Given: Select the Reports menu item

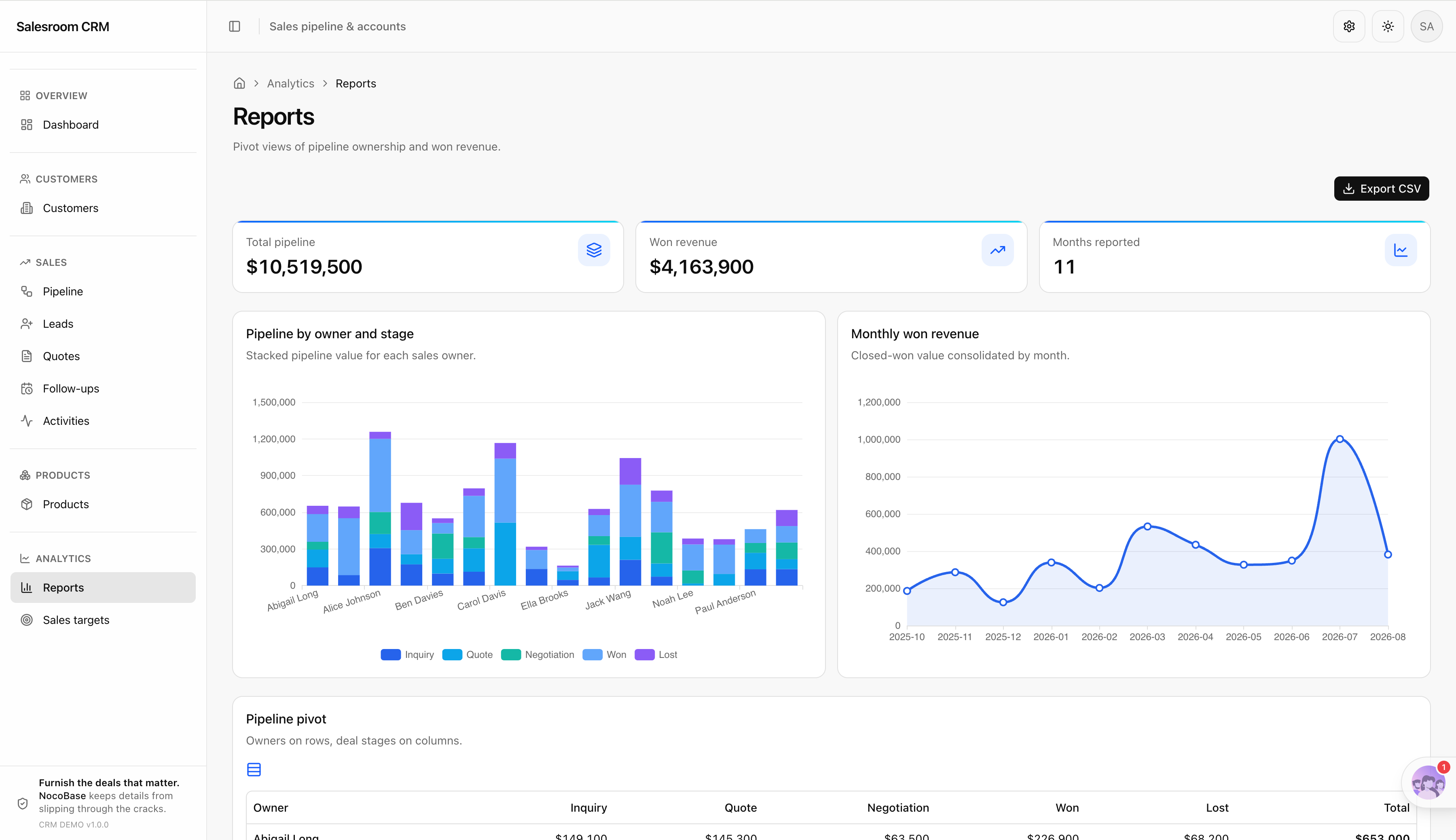Looking at the screenshot, I should click(103, 587).
